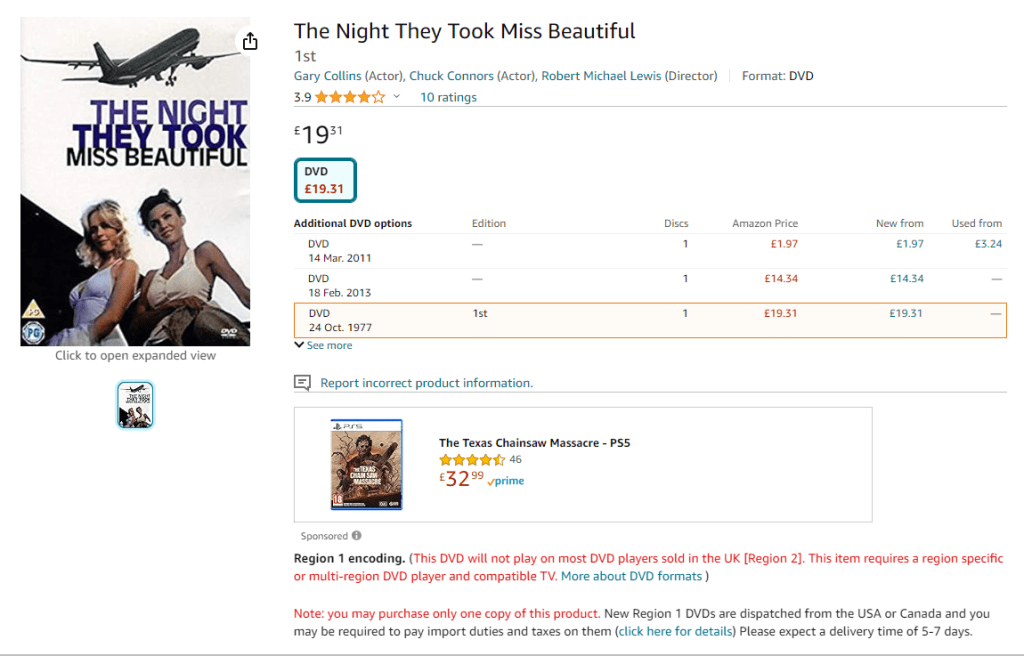Viewport: 1024px width, 656px height.
Task: Select the DVD 14 Mar. 2011 row
Action: 340,251
